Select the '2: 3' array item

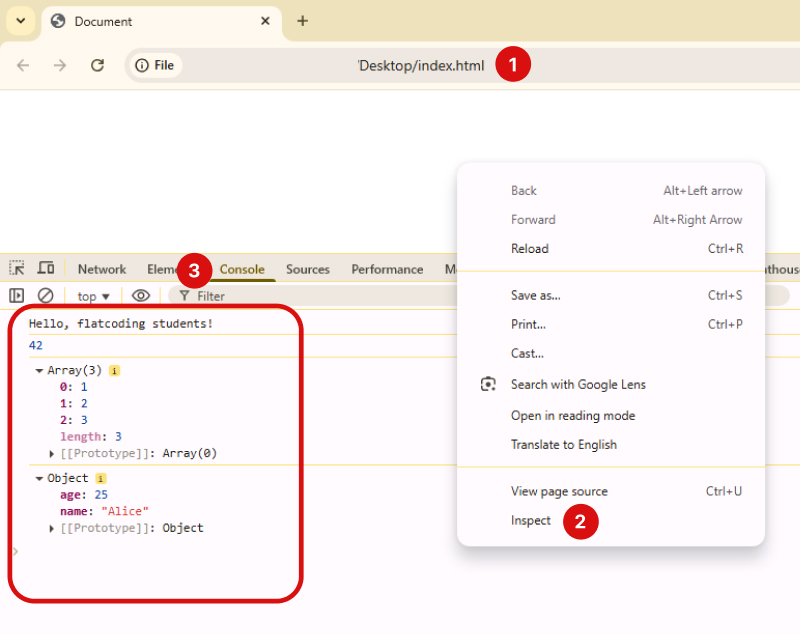(x=73, y=420)
